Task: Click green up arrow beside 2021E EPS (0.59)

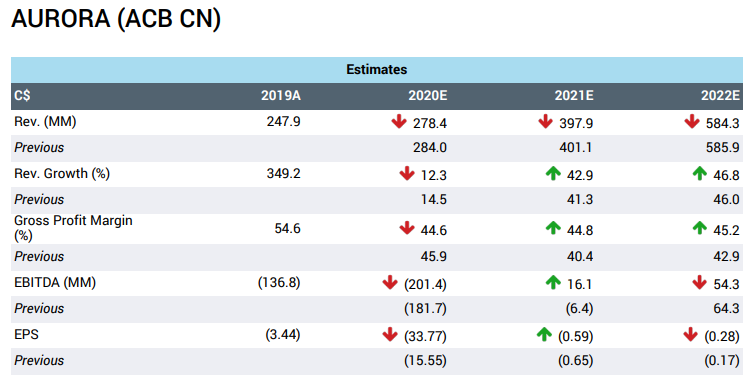Action: pyautogui.click(x=544, y=335)
